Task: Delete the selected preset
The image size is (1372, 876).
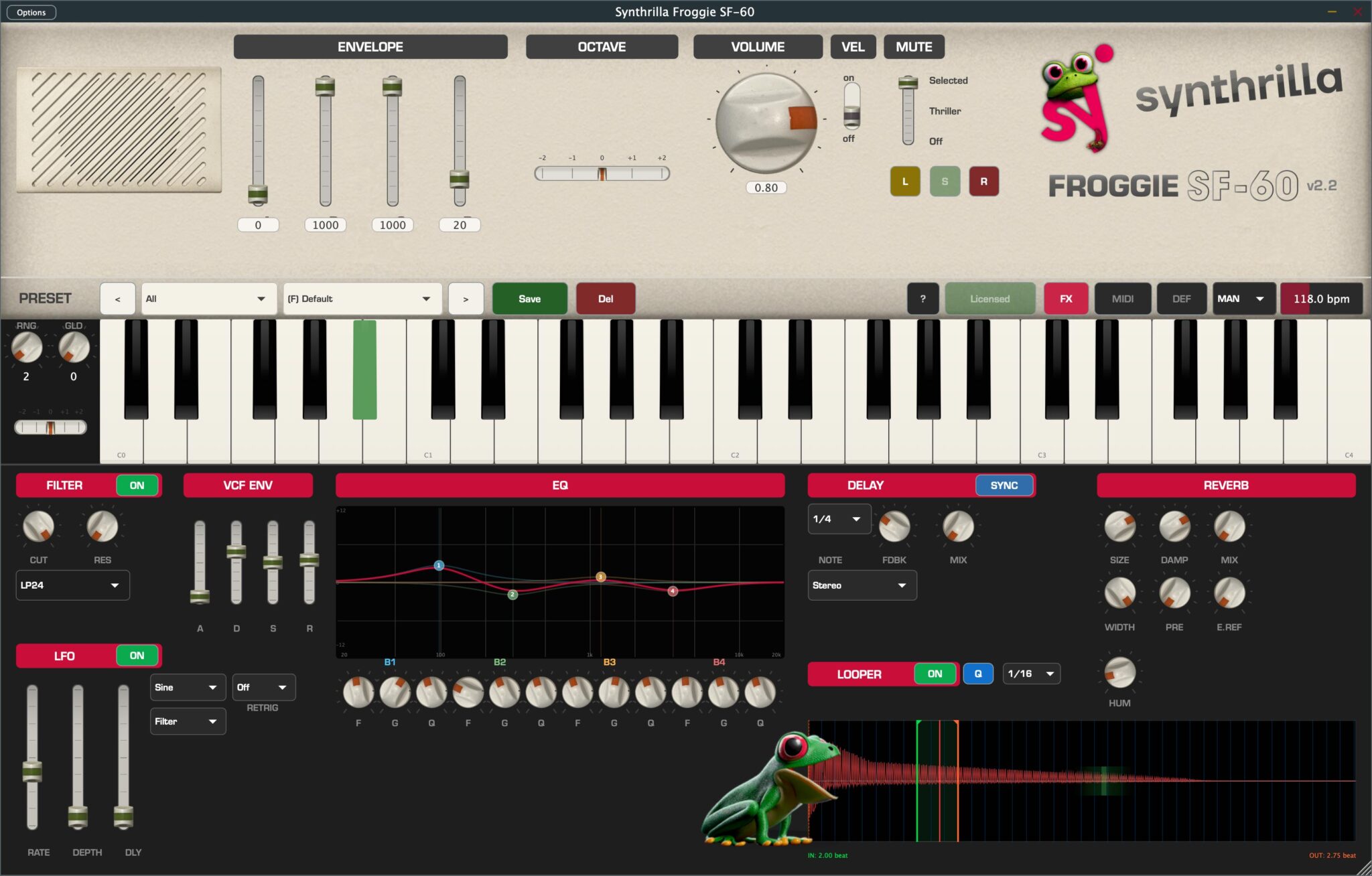Action: point(605,298)
